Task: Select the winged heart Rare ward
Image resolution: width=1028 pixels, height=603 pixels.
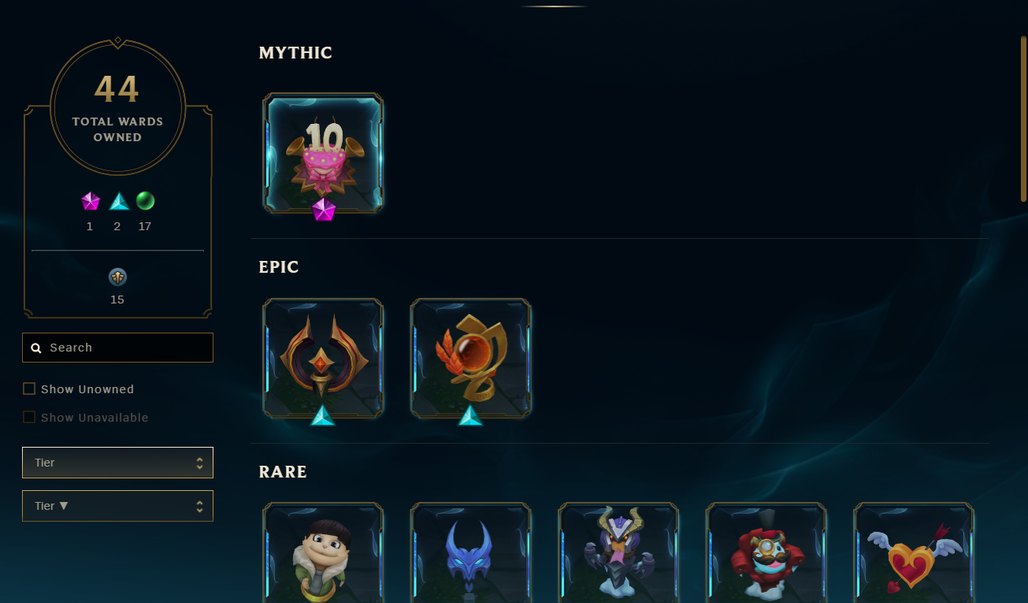Action: pos(914,553)
